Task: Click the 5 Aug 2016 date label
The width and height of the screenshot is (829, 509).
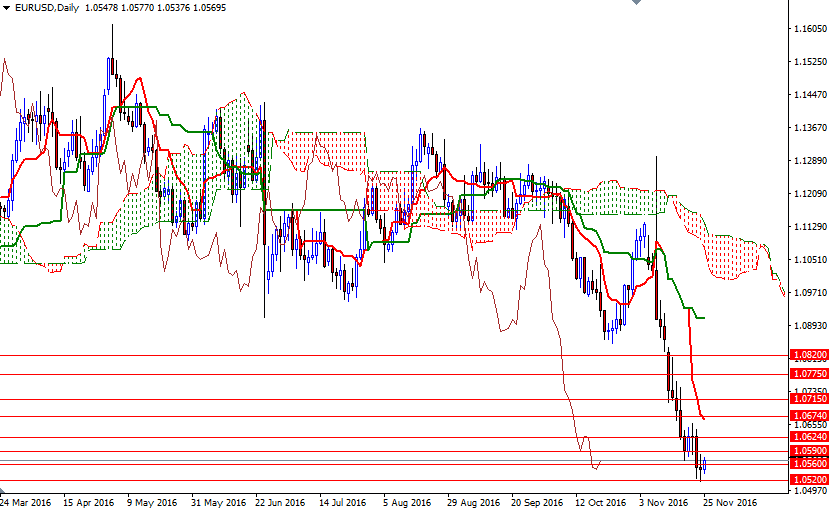Action: pyautogui.click(x=407, y=503)
